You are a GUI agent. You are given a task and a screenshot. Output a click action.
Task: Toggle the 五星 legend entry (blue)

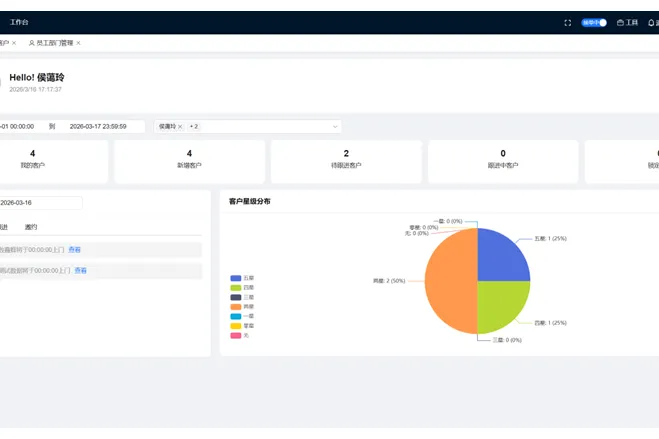tap(242, 278)
